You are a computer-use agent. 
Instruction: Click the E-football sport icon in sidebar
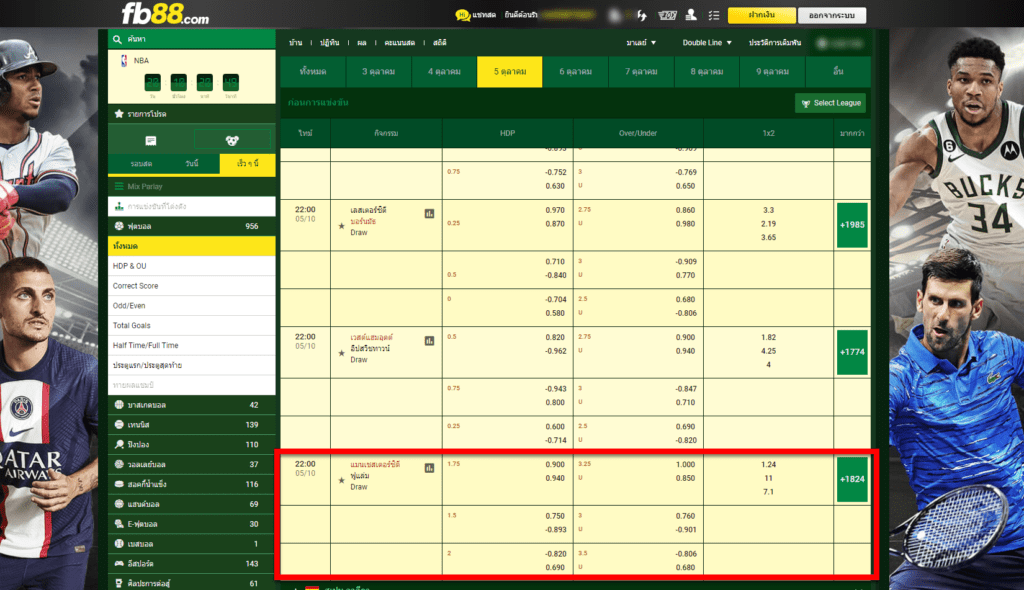point(119,523)
